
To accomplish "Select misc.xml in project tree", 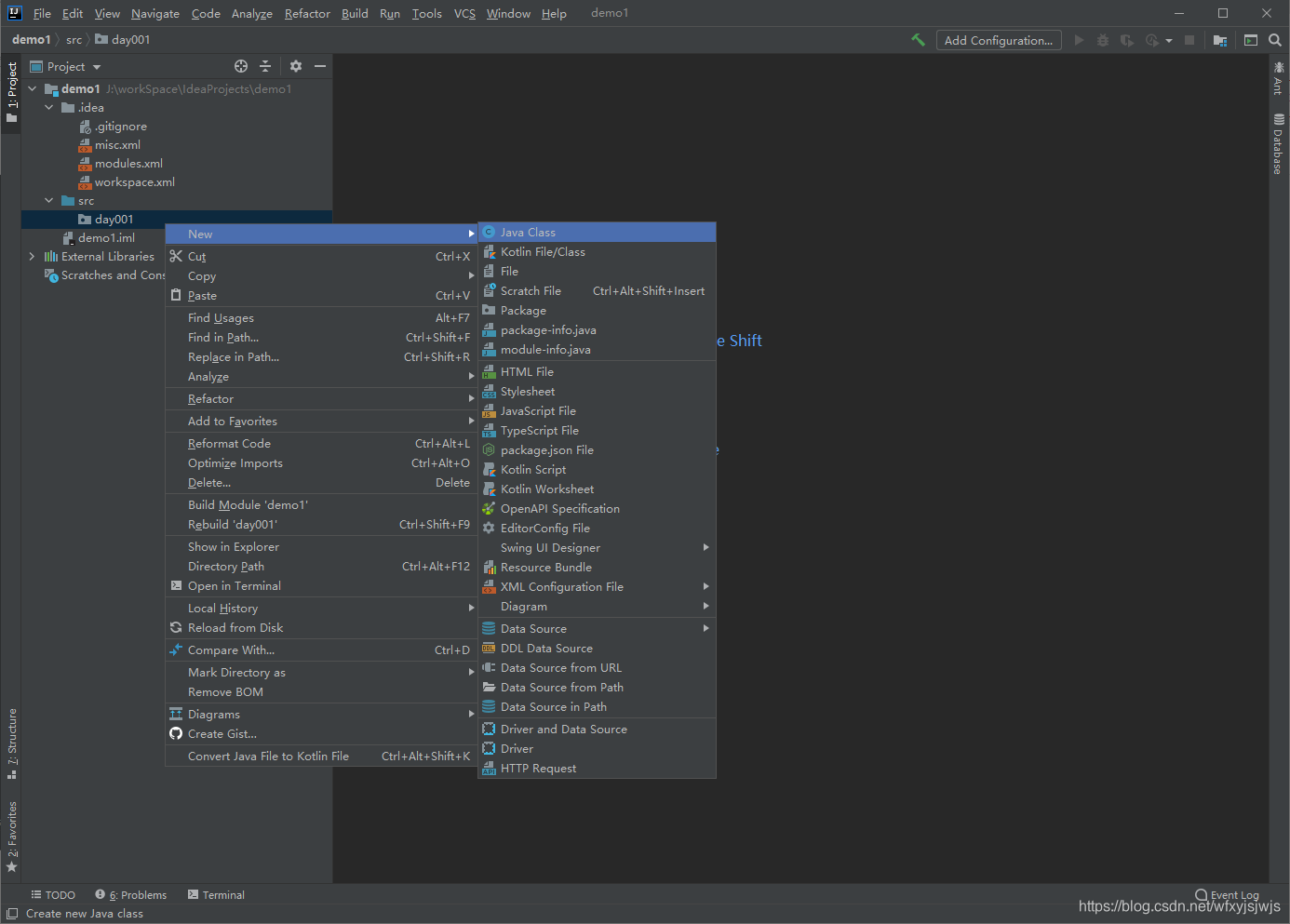I will [117, 145].
